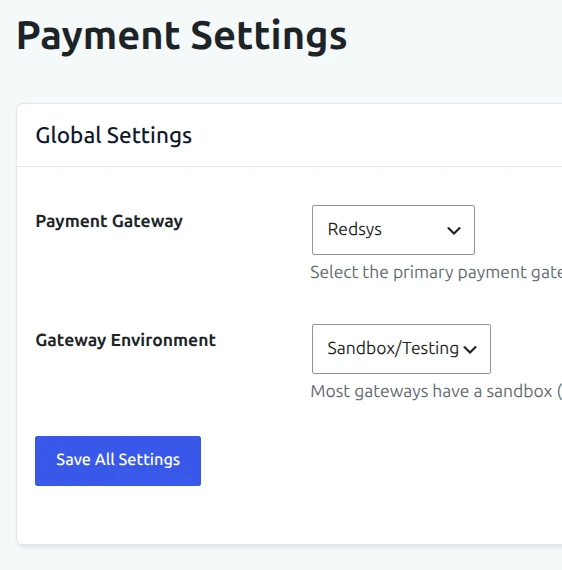Click the word 'Settings' in the Global Settings header

point(149,135)
